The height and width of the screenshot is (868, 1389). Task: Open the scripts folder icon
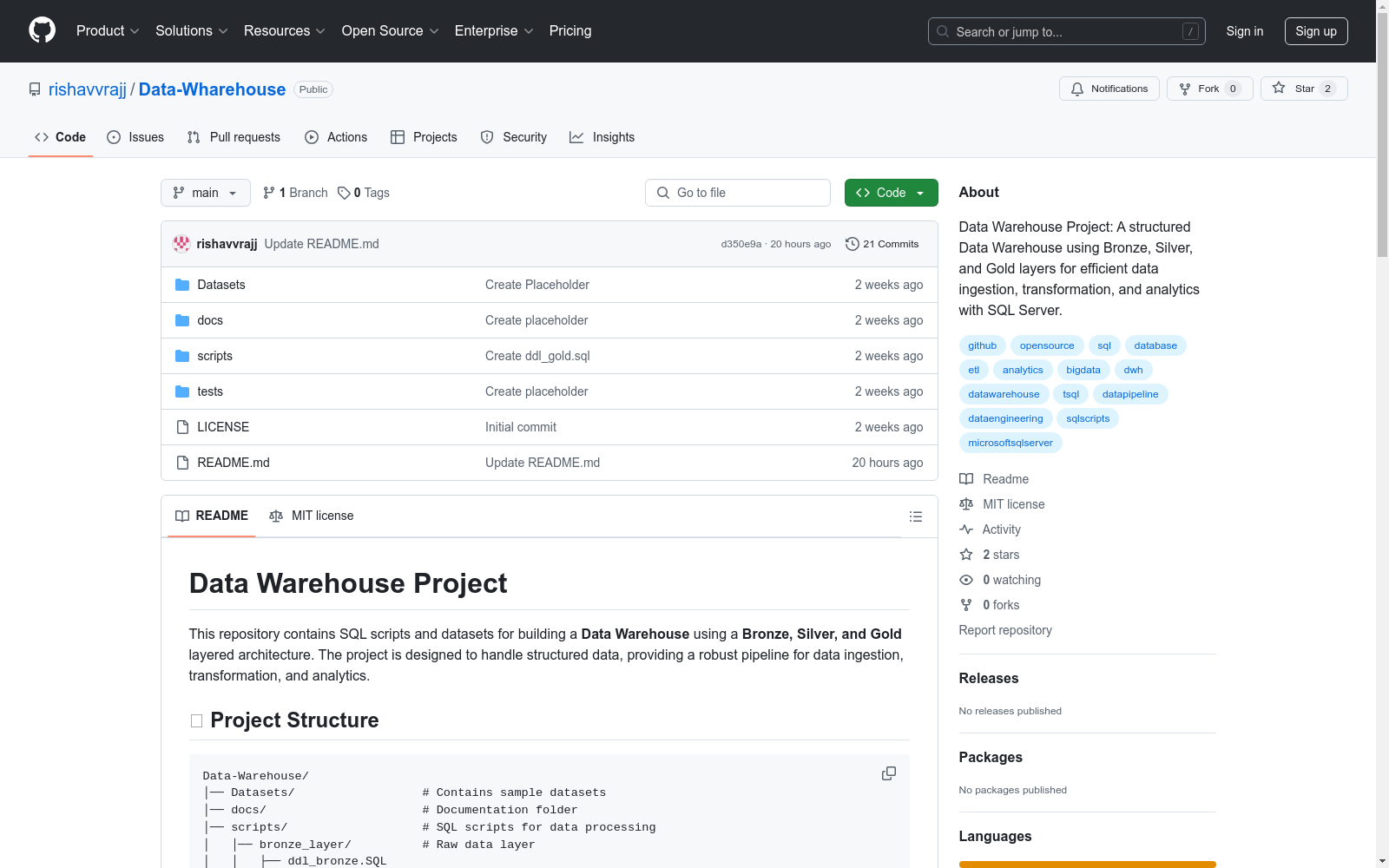point(182,356)
